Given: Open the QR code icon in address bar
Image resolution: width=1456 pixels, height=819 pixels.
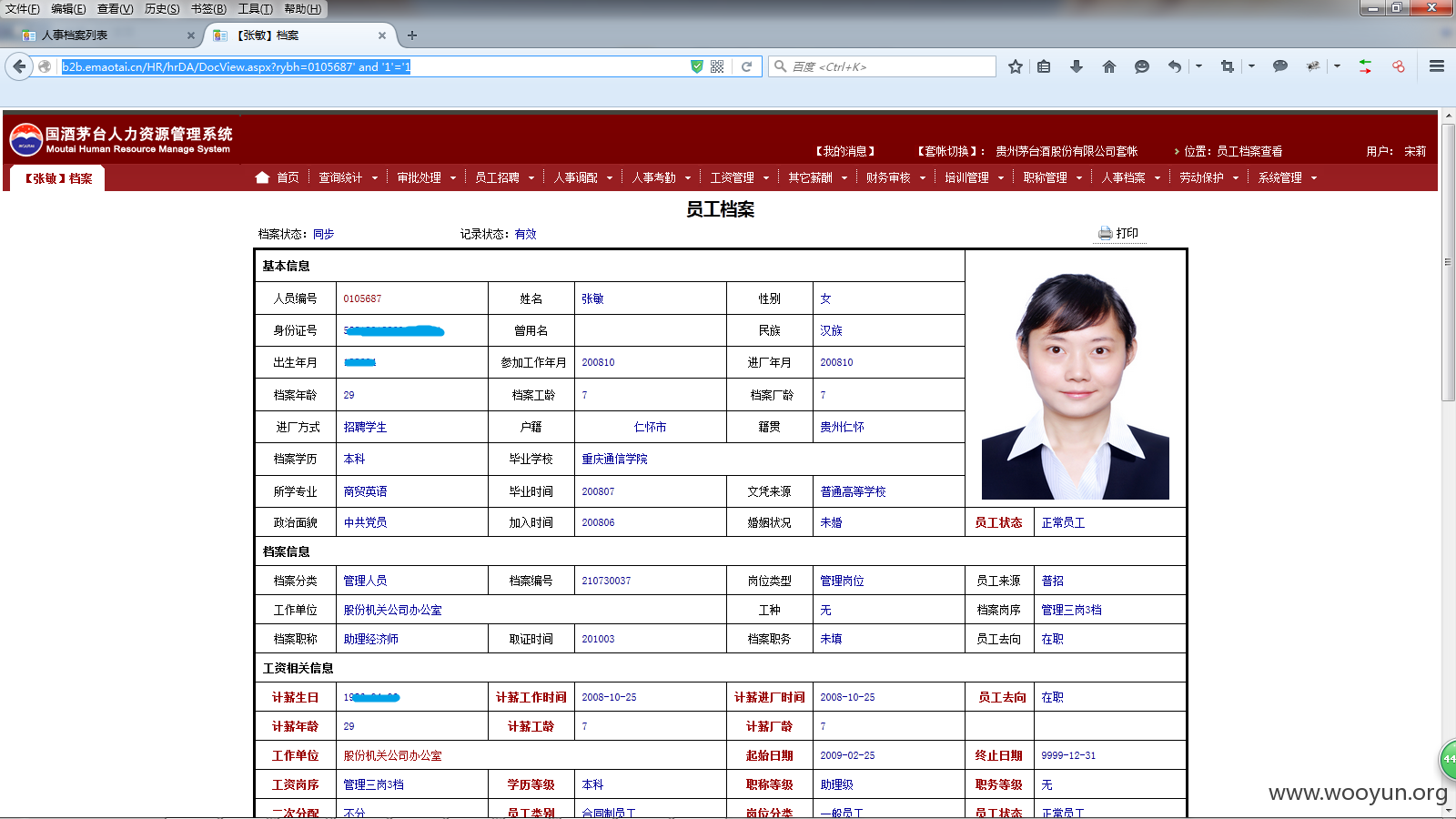Looking at the screenshot, I should click(717, 66).
